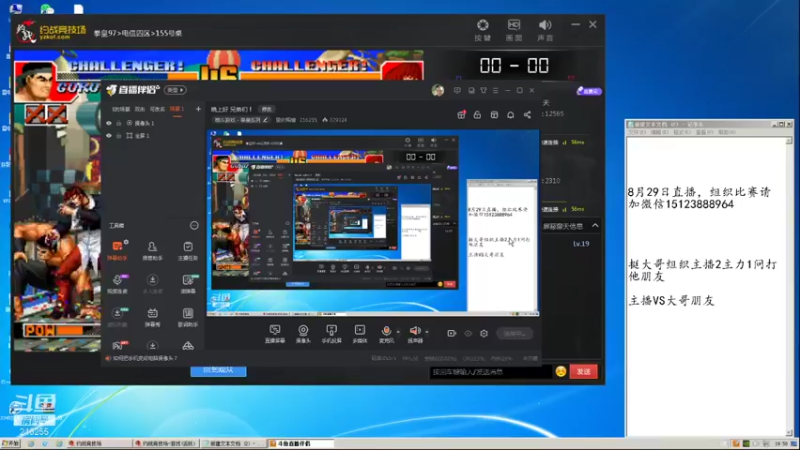Select the active 场景 1 tab
The width and height of the screenshot is (800, 450).
pyautogui.click(x=177, y=109)
